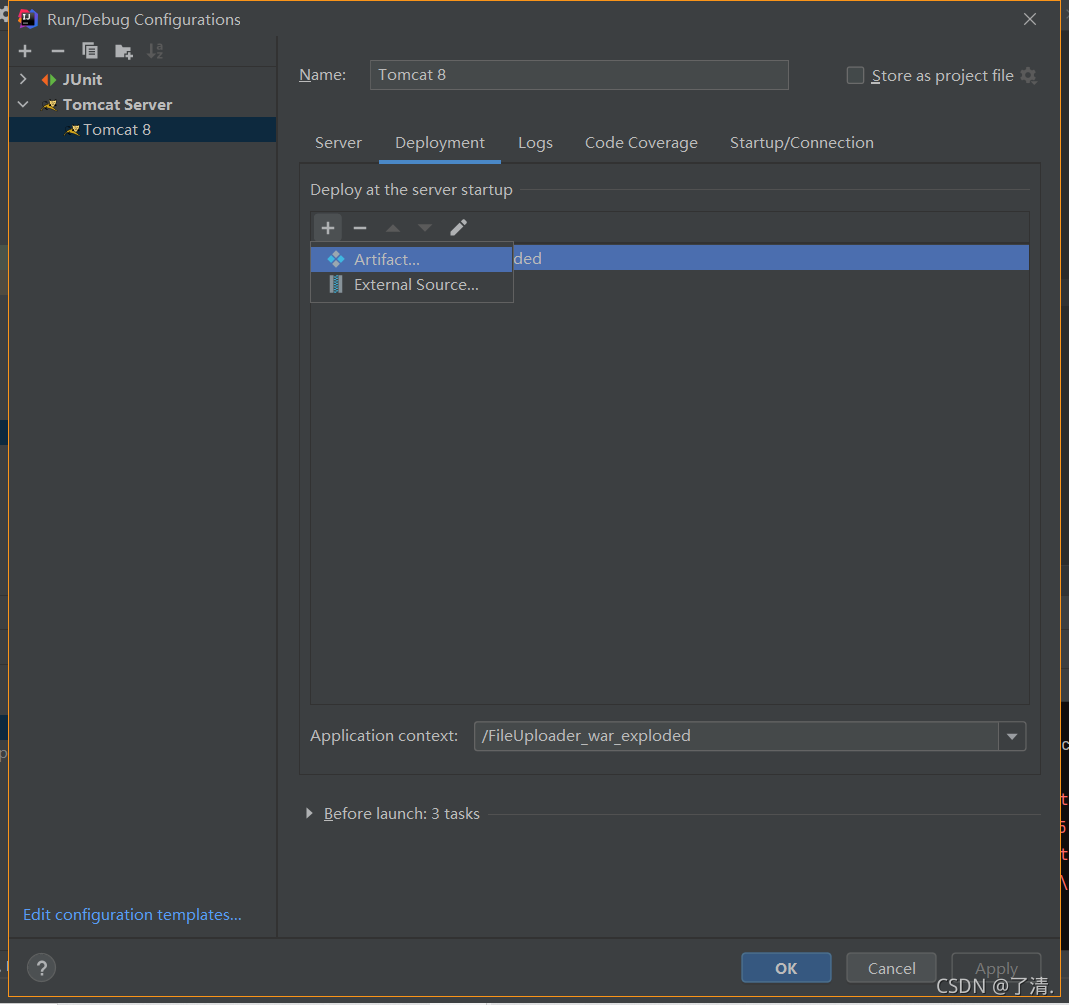Remove the selected run configuration

(x=58, y=51)
